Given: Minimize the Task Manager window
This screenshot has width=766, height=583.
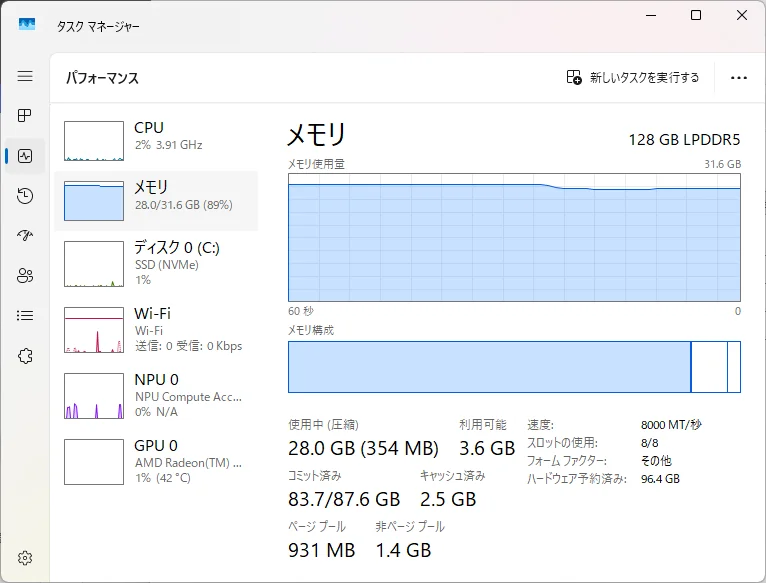Looking at the screenshot, I should (x=651, y=15).
